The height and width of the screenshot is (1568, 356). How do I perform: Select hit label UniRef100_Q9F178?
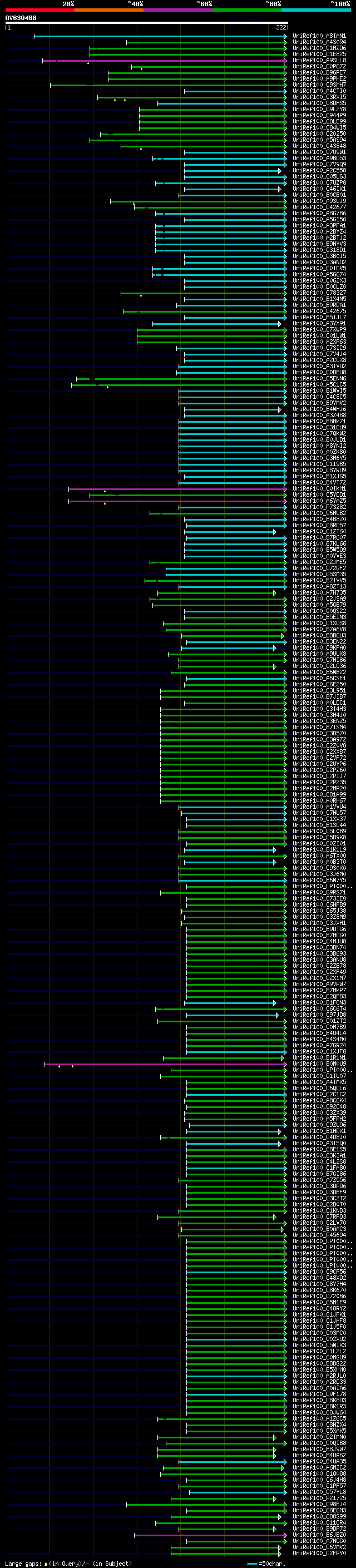point(319,1394)
